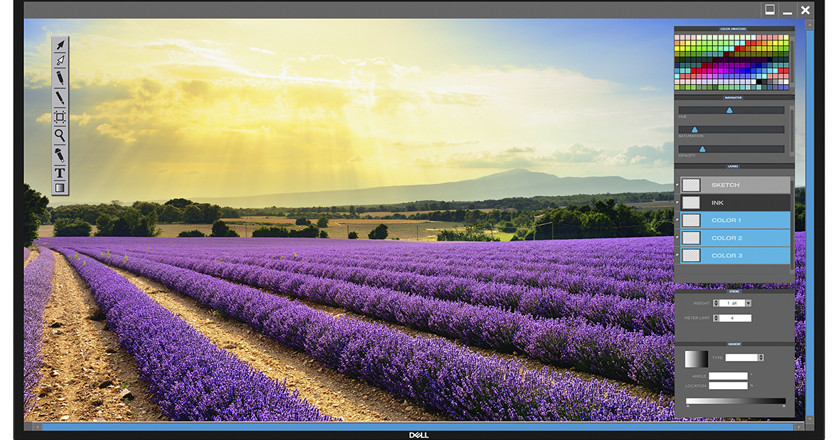
Task: Toggle visibility dot of INK layer
Action: coord(677,203)
